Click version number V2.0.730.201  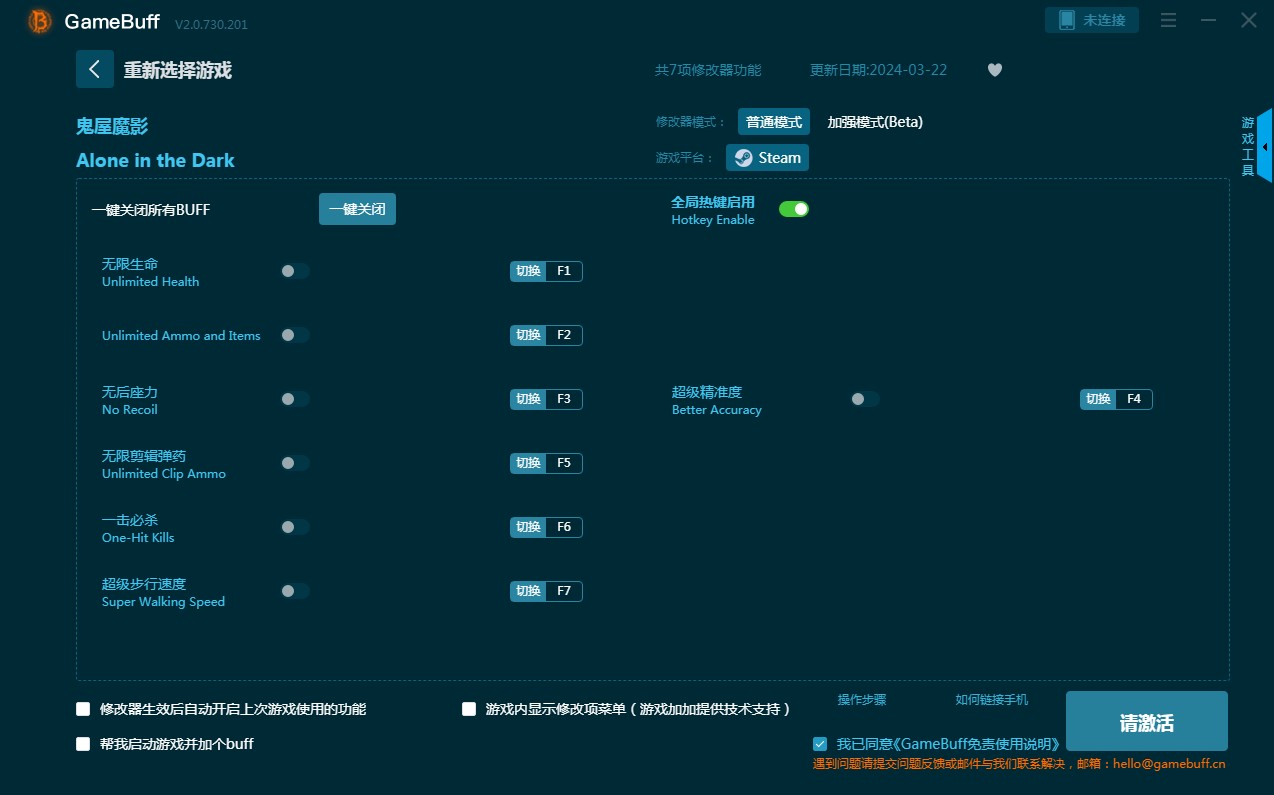[211, 24]
